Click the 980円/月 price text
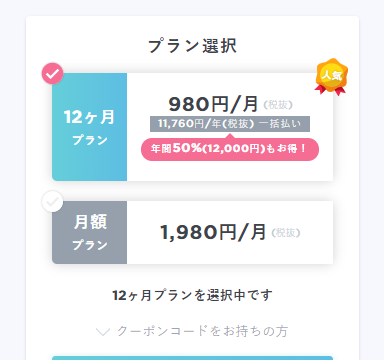384x360 pixels. [x=213, y=104]
